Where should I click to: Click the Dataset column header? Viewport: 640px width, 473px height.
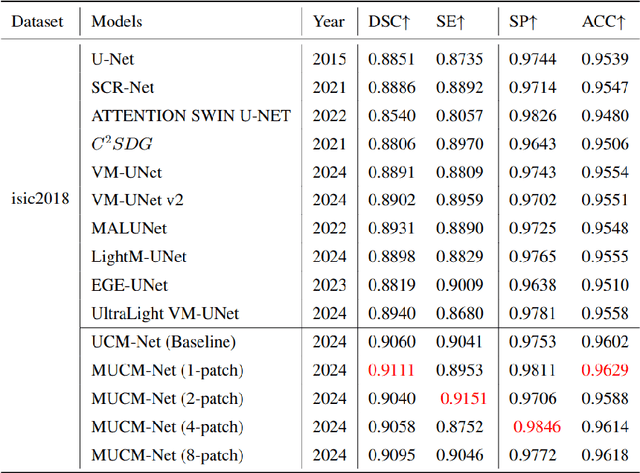pyautogui.click(x=38, y=20)
